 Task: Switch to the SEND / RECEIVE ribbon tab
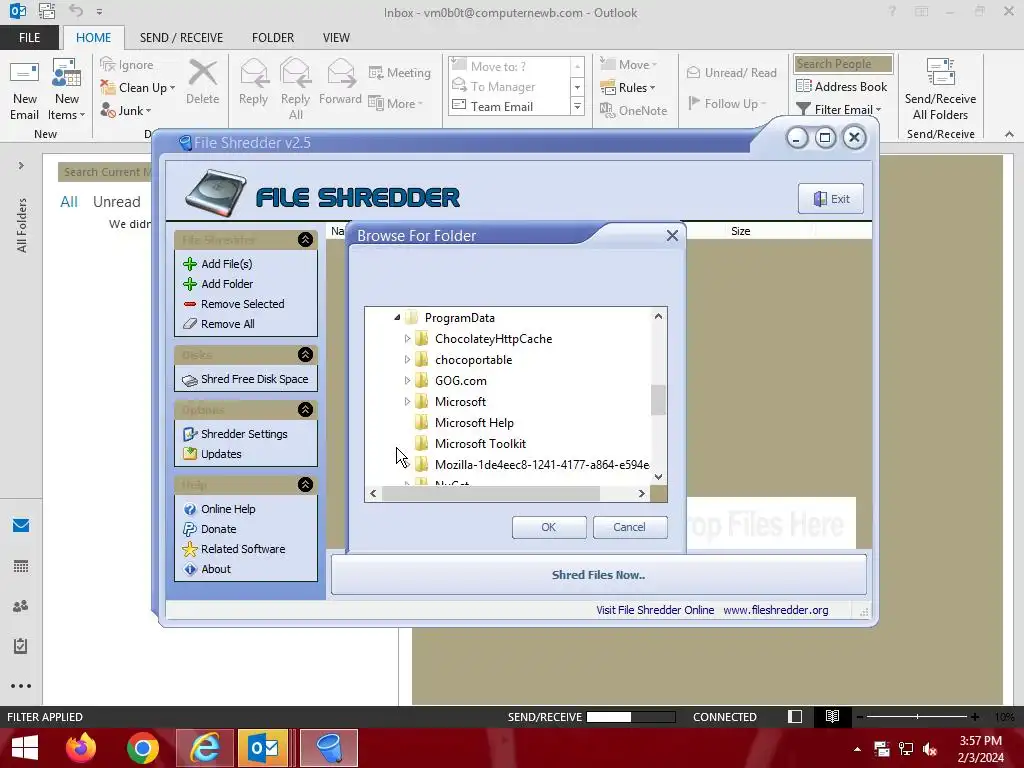click(x=181, y=38)
